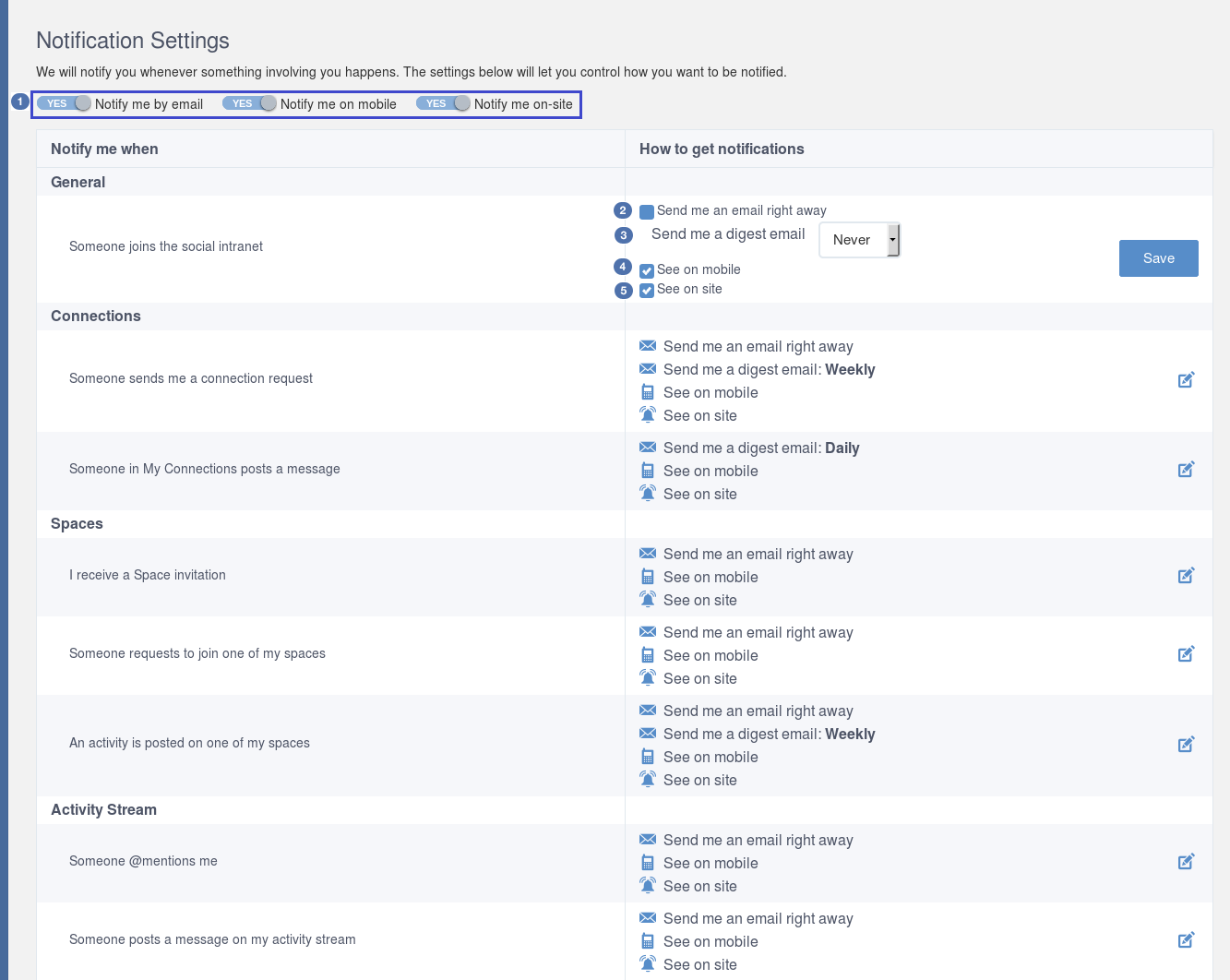1230x980 pixels.
Task: Click mobile icon in connection request row
Action: pos(648,392)
